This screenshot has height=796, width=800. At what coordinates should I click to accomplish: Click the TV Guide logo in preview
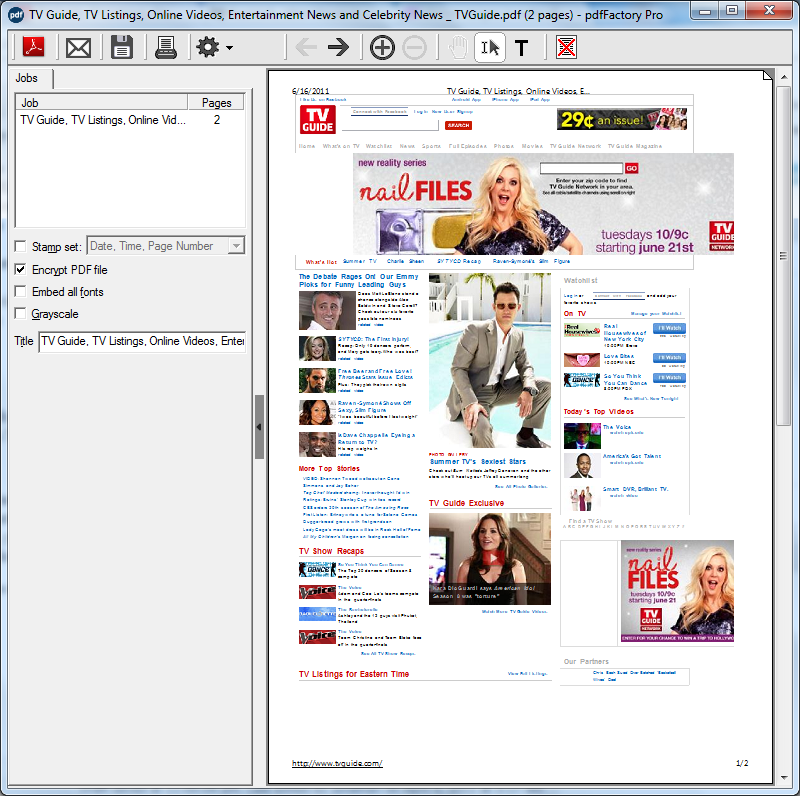click(x=317, y=120)
